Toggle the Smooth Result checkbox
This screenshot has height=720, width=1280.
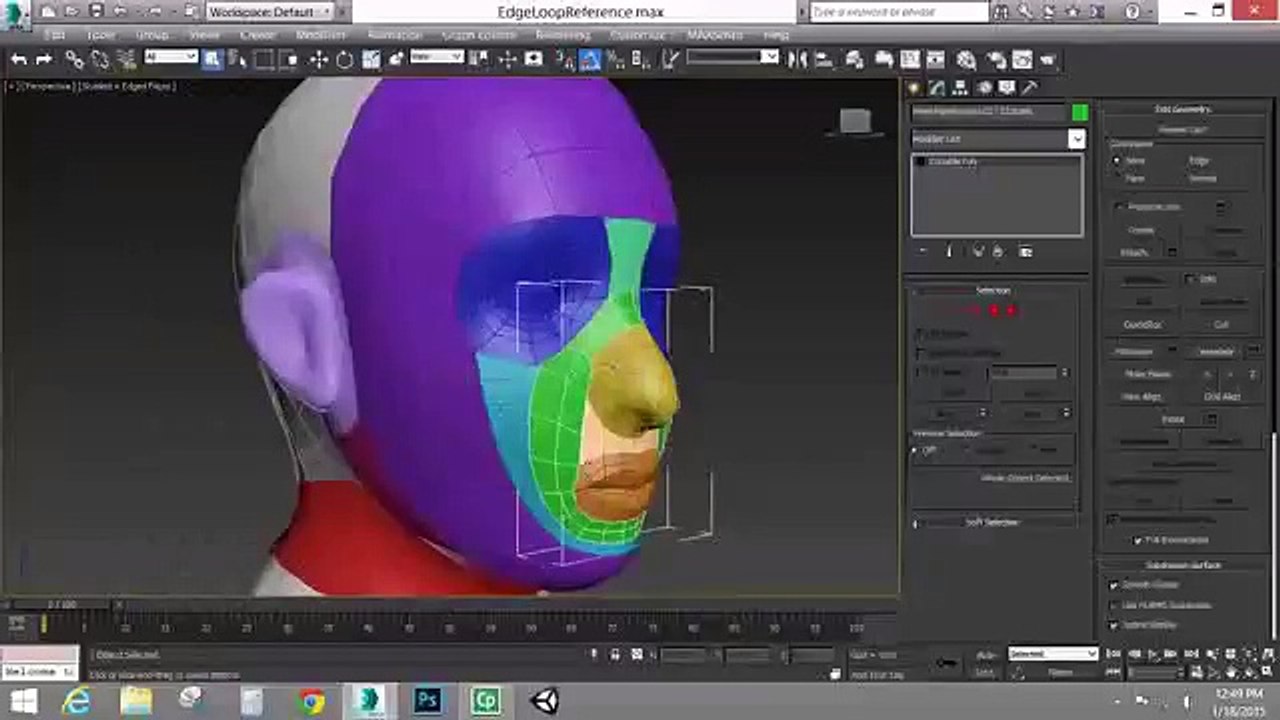(1114, 584)
